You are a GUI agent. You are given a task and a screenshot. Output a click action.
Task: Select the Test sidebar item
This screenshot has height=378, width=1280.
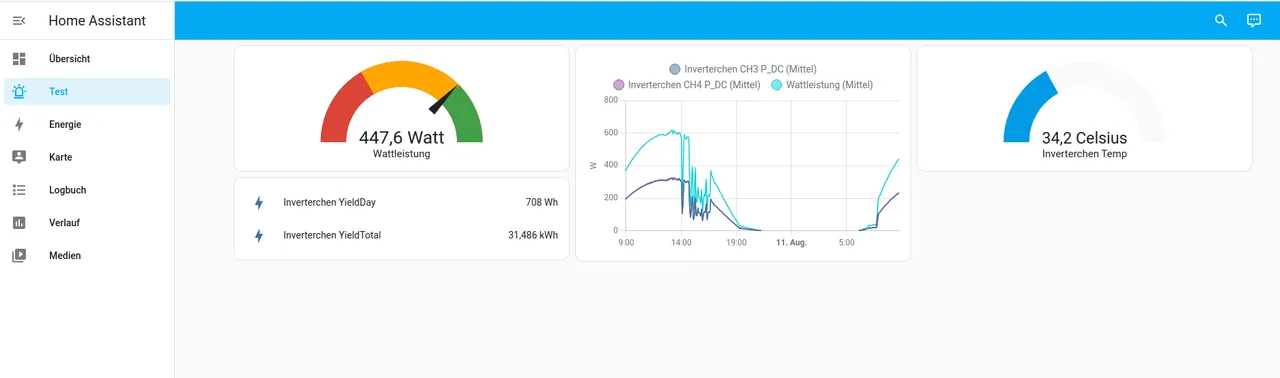[88, 92]
